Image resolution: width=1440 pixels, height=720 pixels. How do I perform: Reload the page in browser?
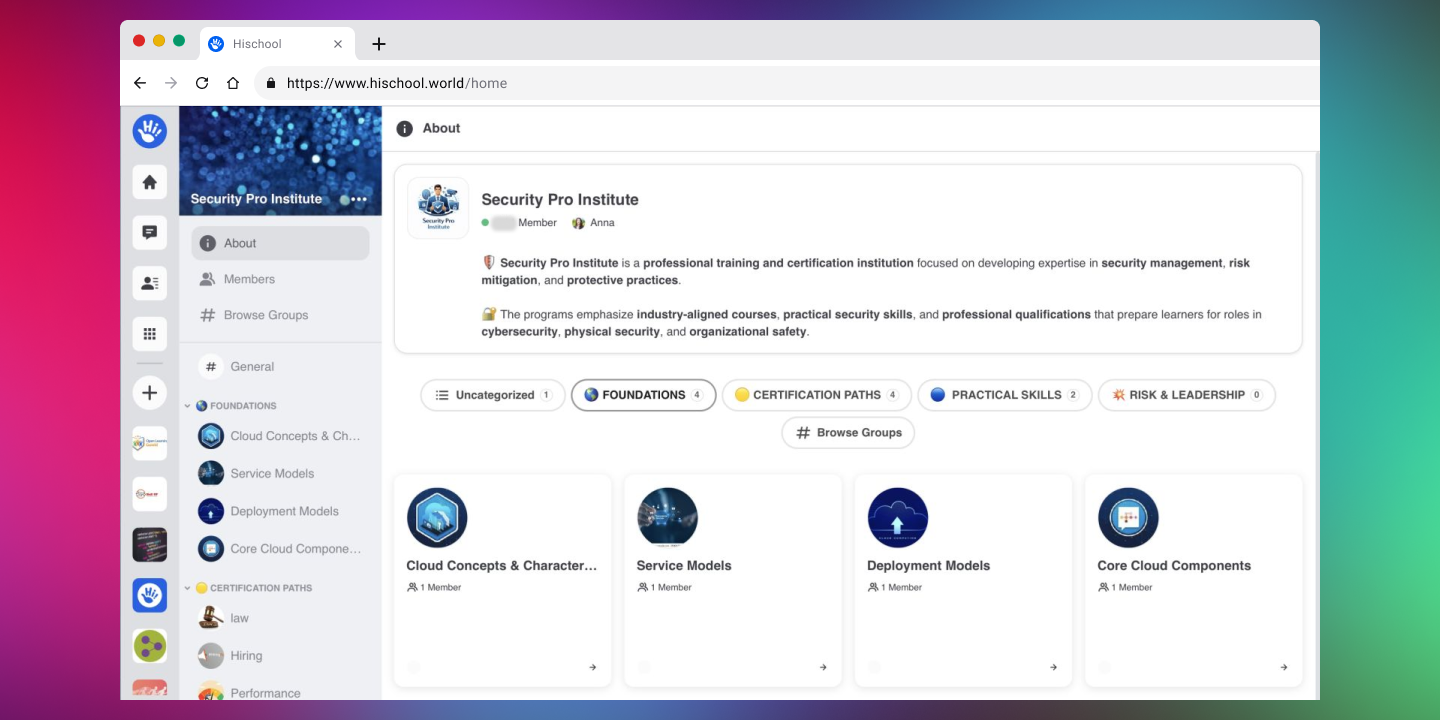click(202, 83)
